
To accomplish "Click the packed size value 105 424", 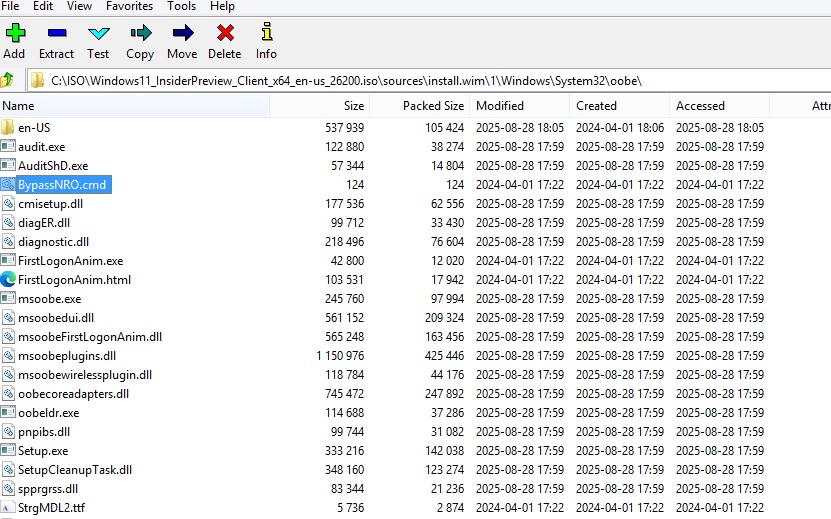I will pyautogui.click(x=444, y=128).
